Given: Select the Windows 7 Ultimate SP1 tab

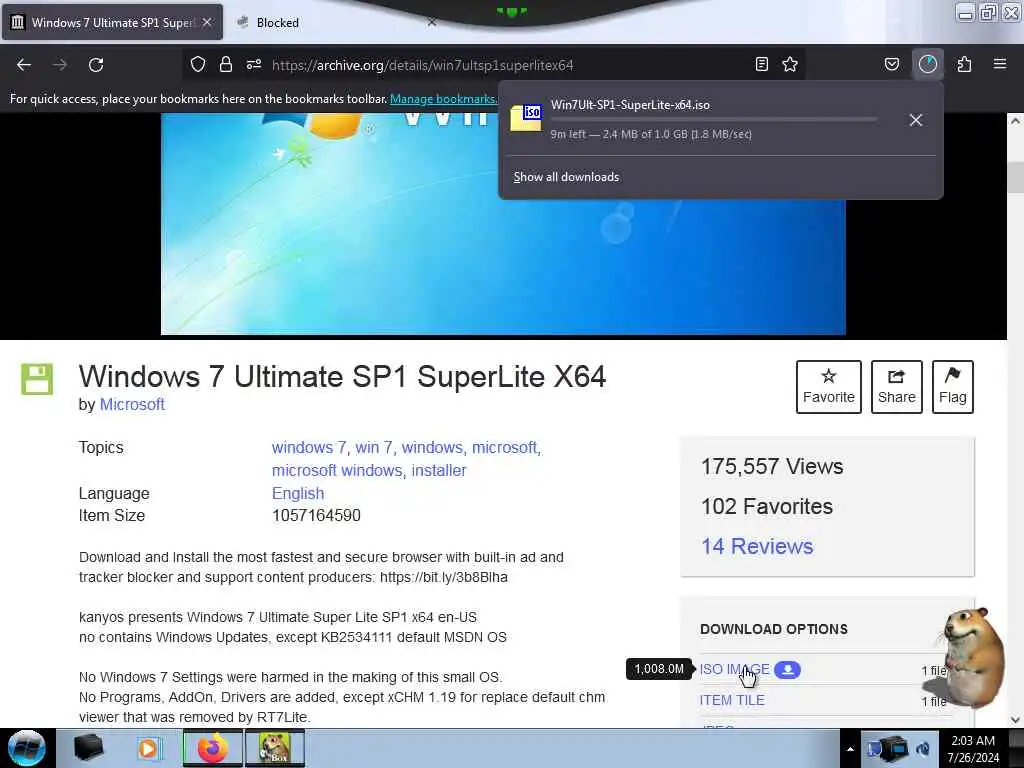Looking at the screenshot, I should coord(112,23).
